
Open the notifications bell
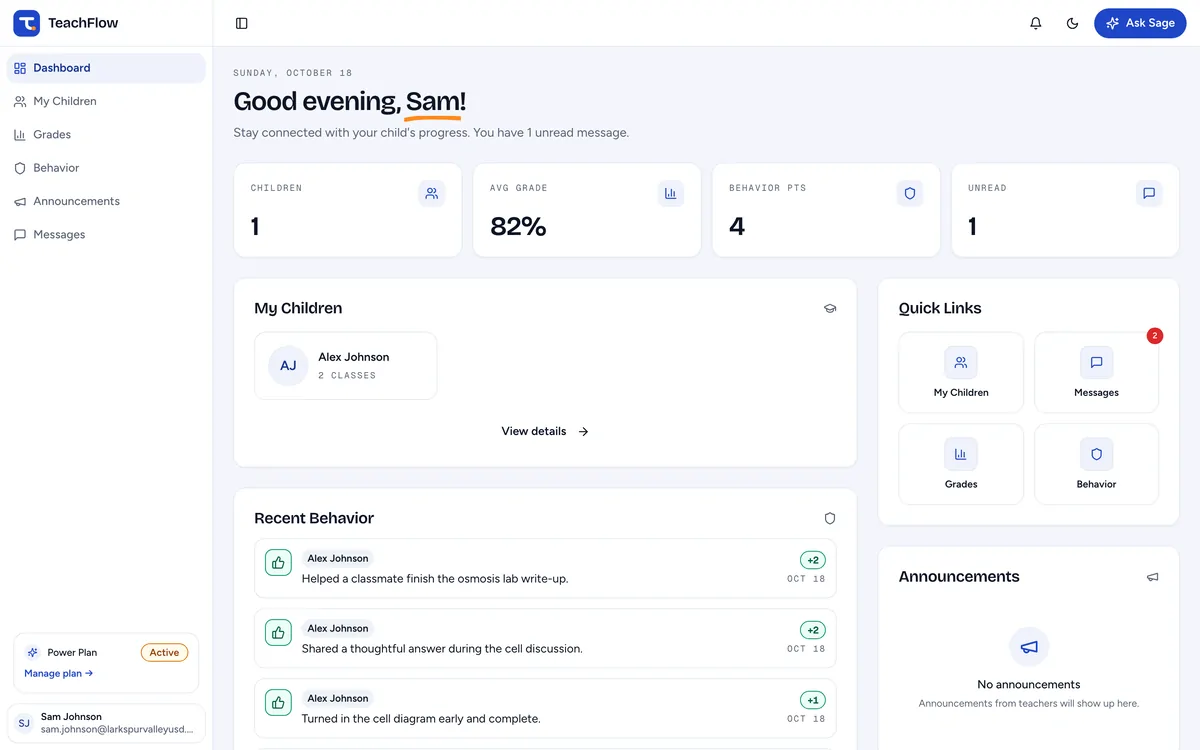pos(1036,23)
